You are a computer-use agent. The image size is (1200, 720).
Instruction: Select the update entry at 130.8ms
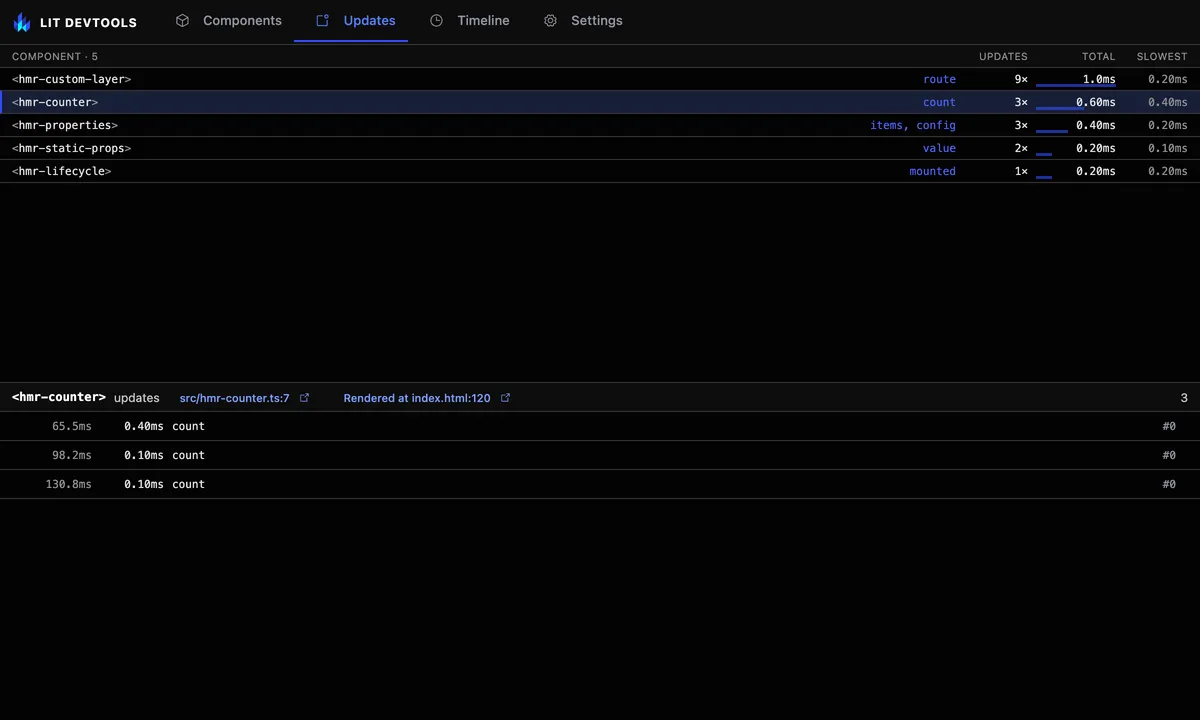(x=600, y=484)
